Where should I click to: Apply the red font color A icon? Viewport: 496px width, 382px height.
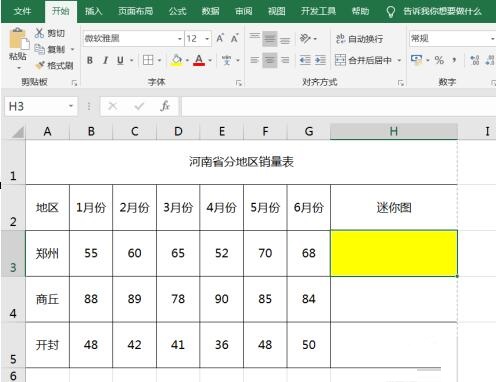point(199,60)
